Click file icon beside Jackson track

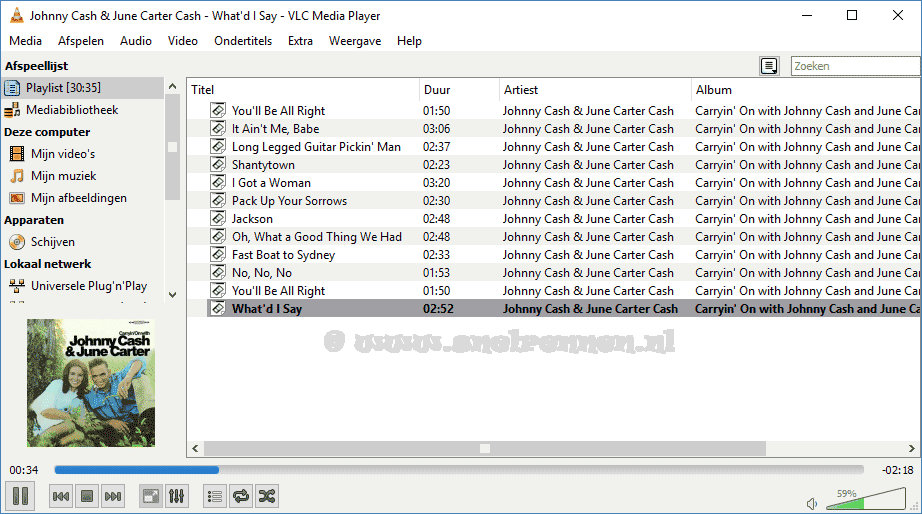click(x=218, y=218)
